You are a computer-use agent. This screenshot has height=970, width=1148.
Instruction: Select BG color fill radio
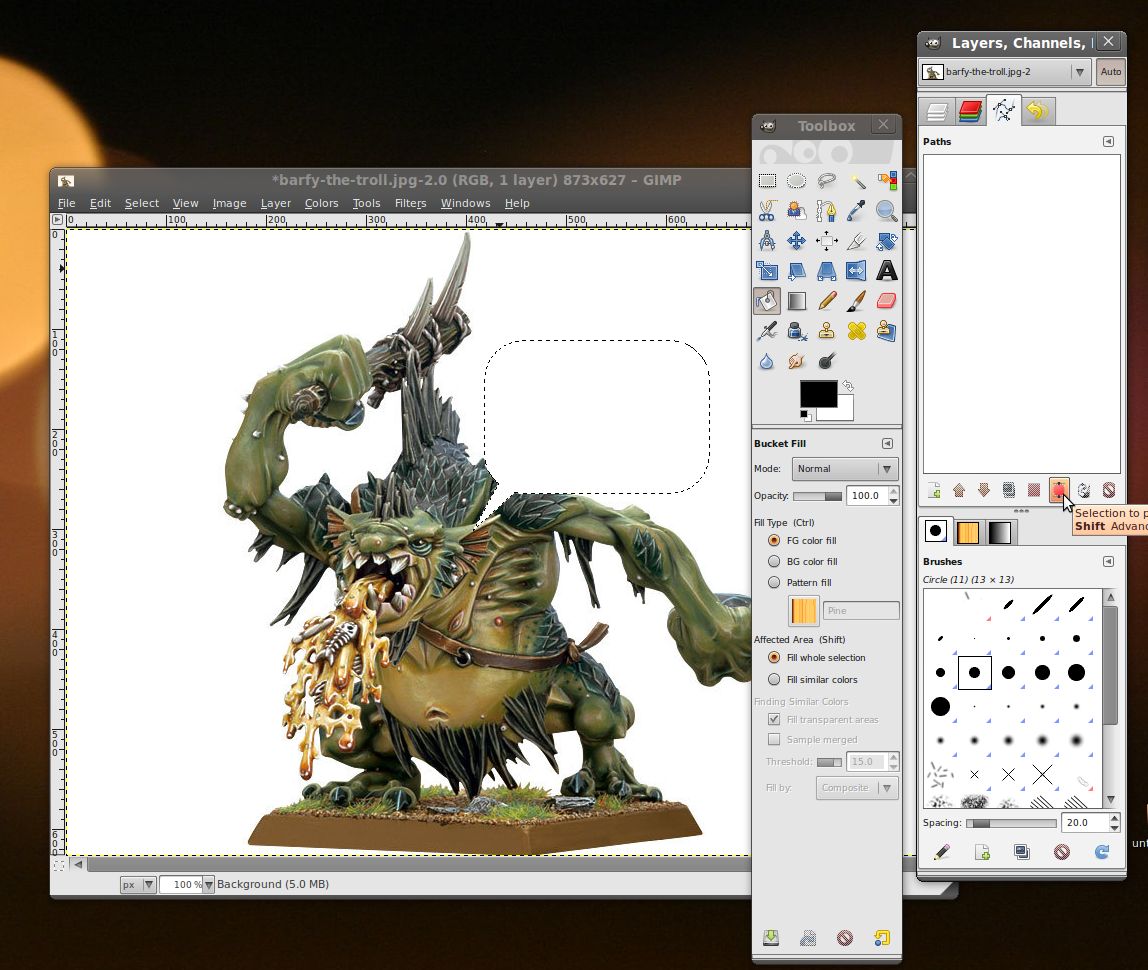coord(774,562)
